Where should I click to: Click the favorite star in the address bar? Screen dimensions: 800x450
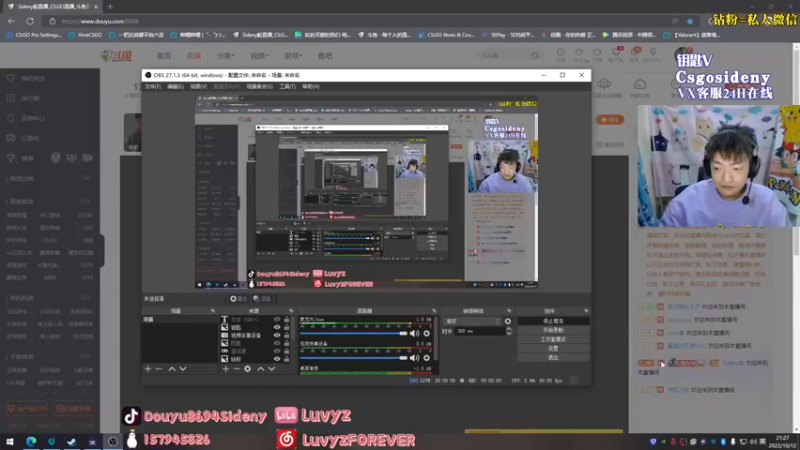click(690, 21)
